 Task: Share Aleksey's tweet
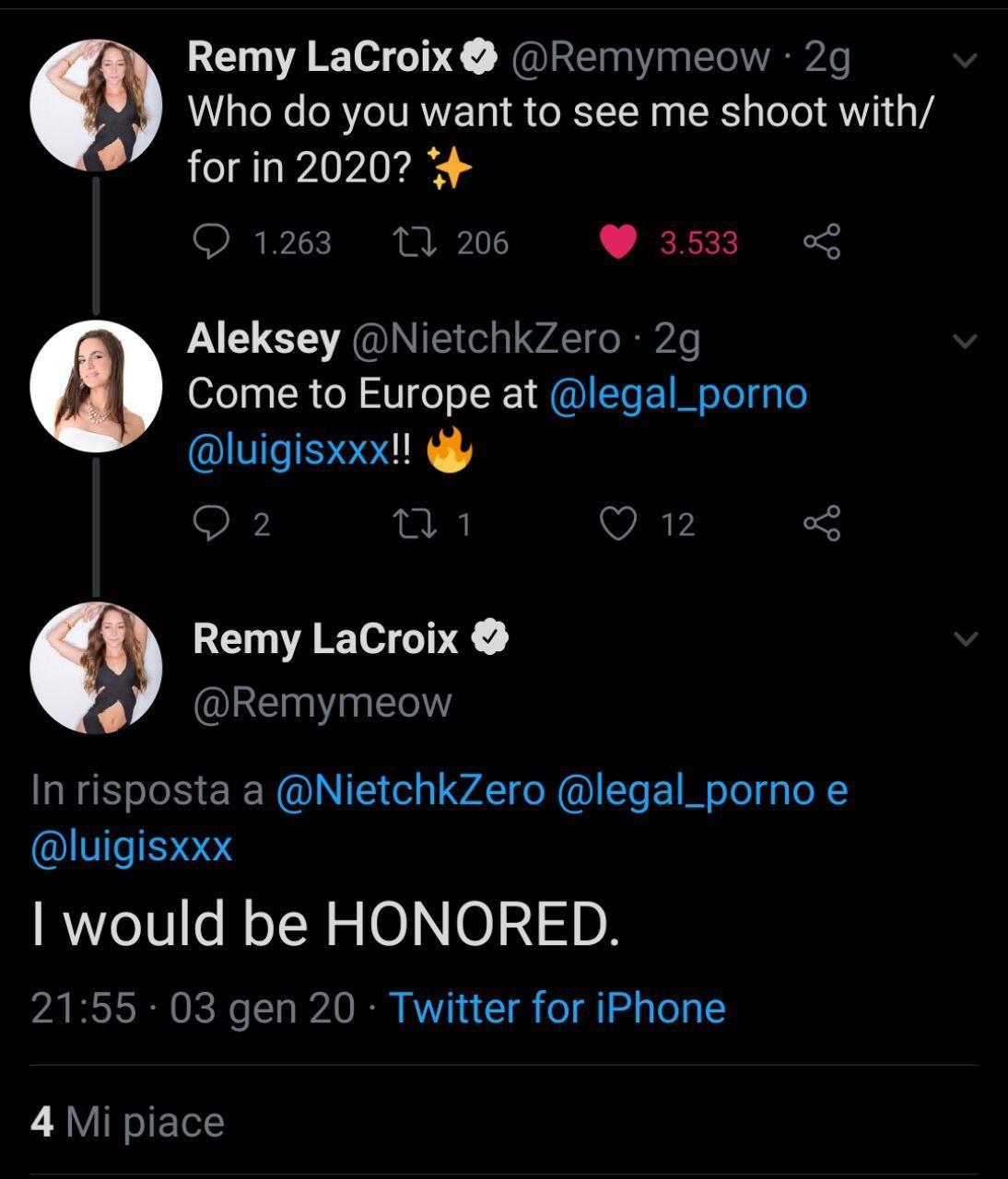821,524
